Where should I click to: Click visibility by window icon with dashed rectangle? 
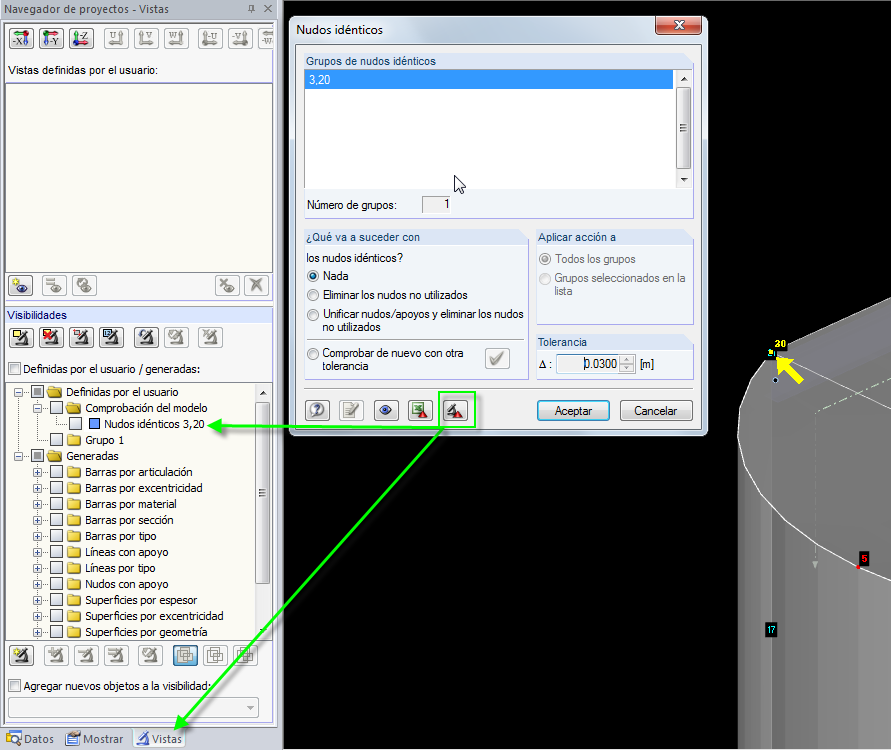coord(81,338)
